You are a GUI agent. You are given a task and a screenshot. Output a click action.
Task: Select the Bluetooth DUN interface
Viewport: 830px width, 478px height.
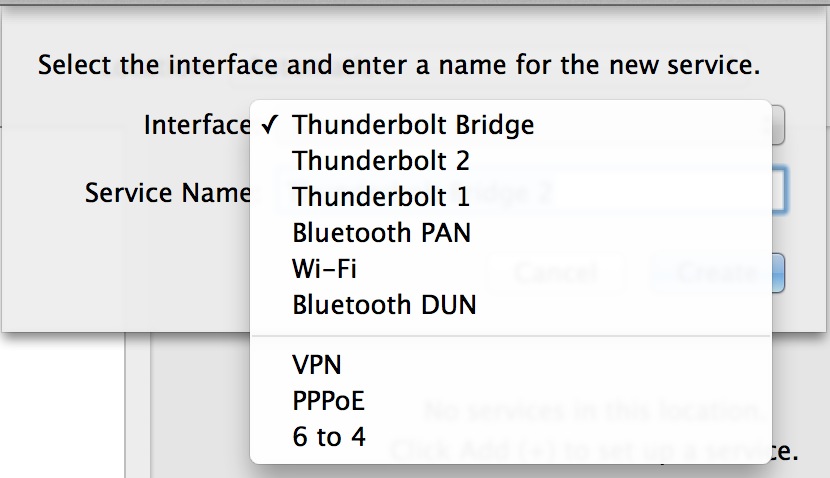point(384,305)
